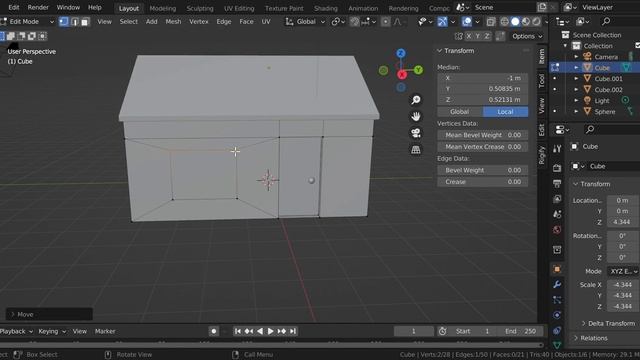
Task: Toggle viewport gizmos display
Action: 442,22
